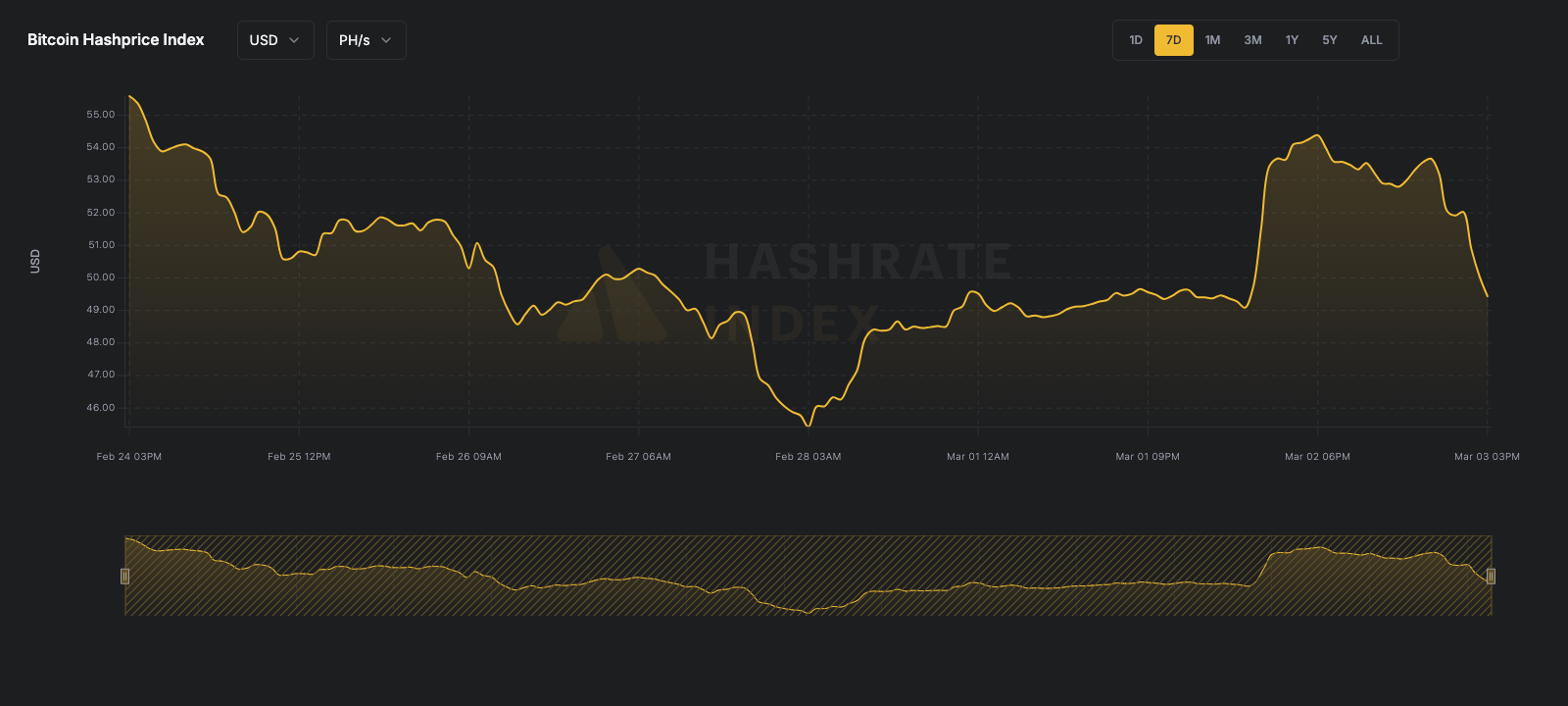Screen dimensions: 1568x706
Task: Select the 7D time range
Action: pos(1174,40)
